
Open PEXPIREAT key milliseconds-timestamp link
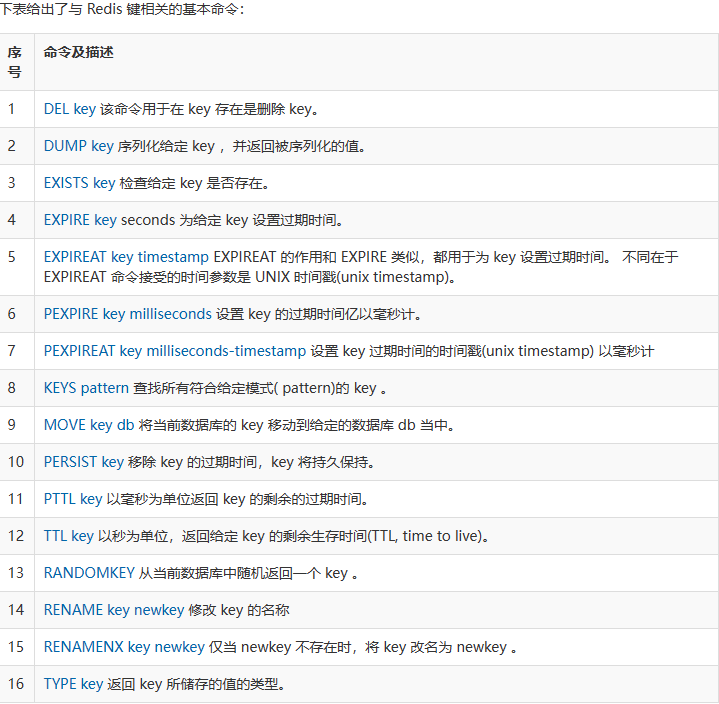[x=174, y=351]
